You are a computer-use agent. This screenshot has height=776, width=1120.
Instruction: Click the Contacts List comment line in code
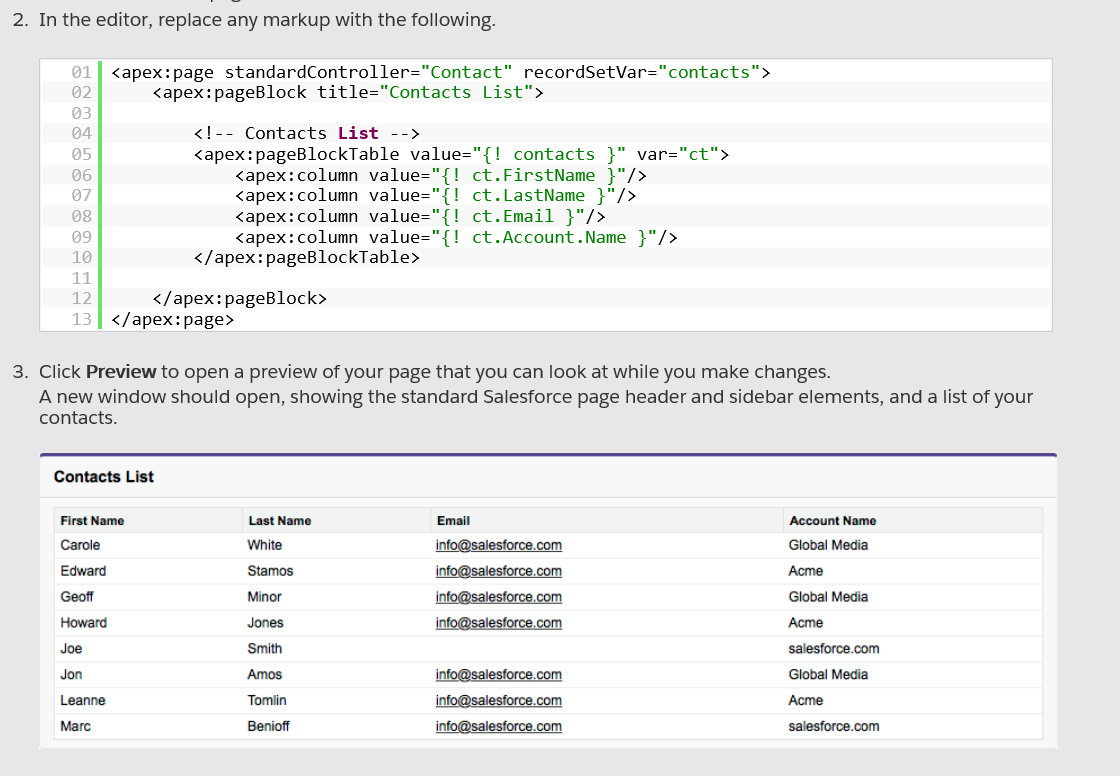click(x=306, y=133)
